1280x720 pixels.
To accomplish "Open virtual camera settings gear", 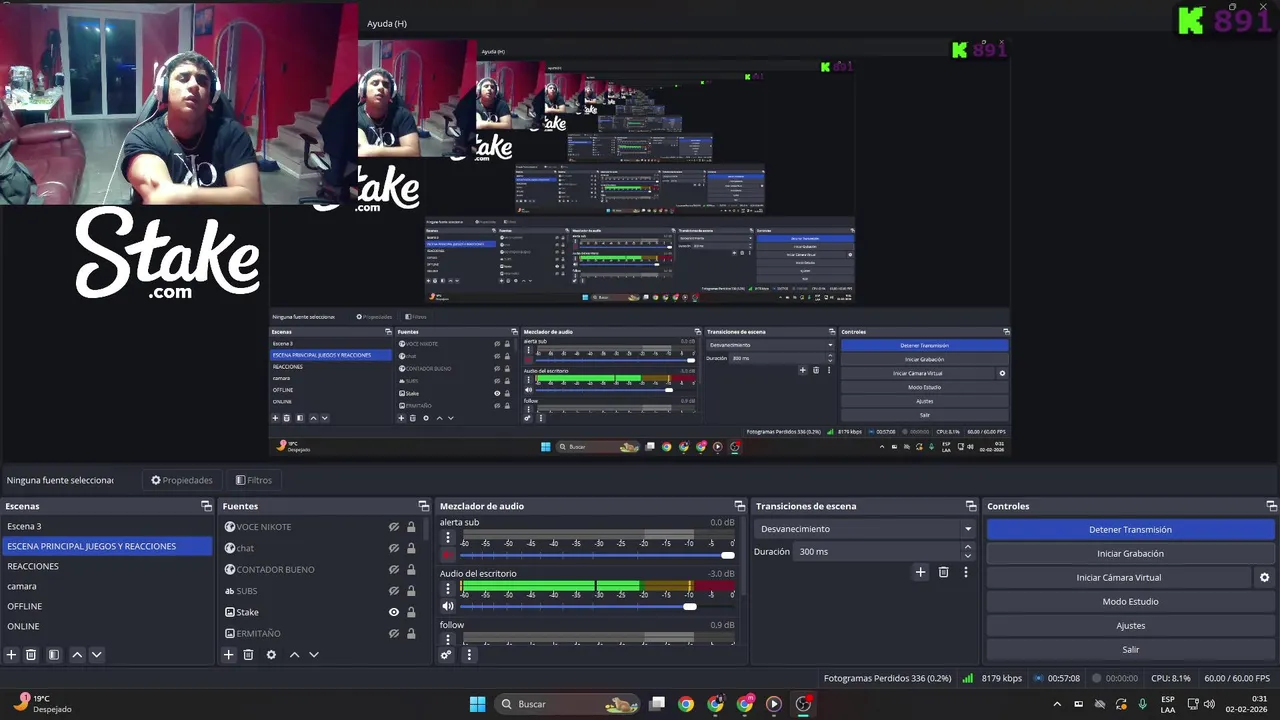I will pos(1264,578).
